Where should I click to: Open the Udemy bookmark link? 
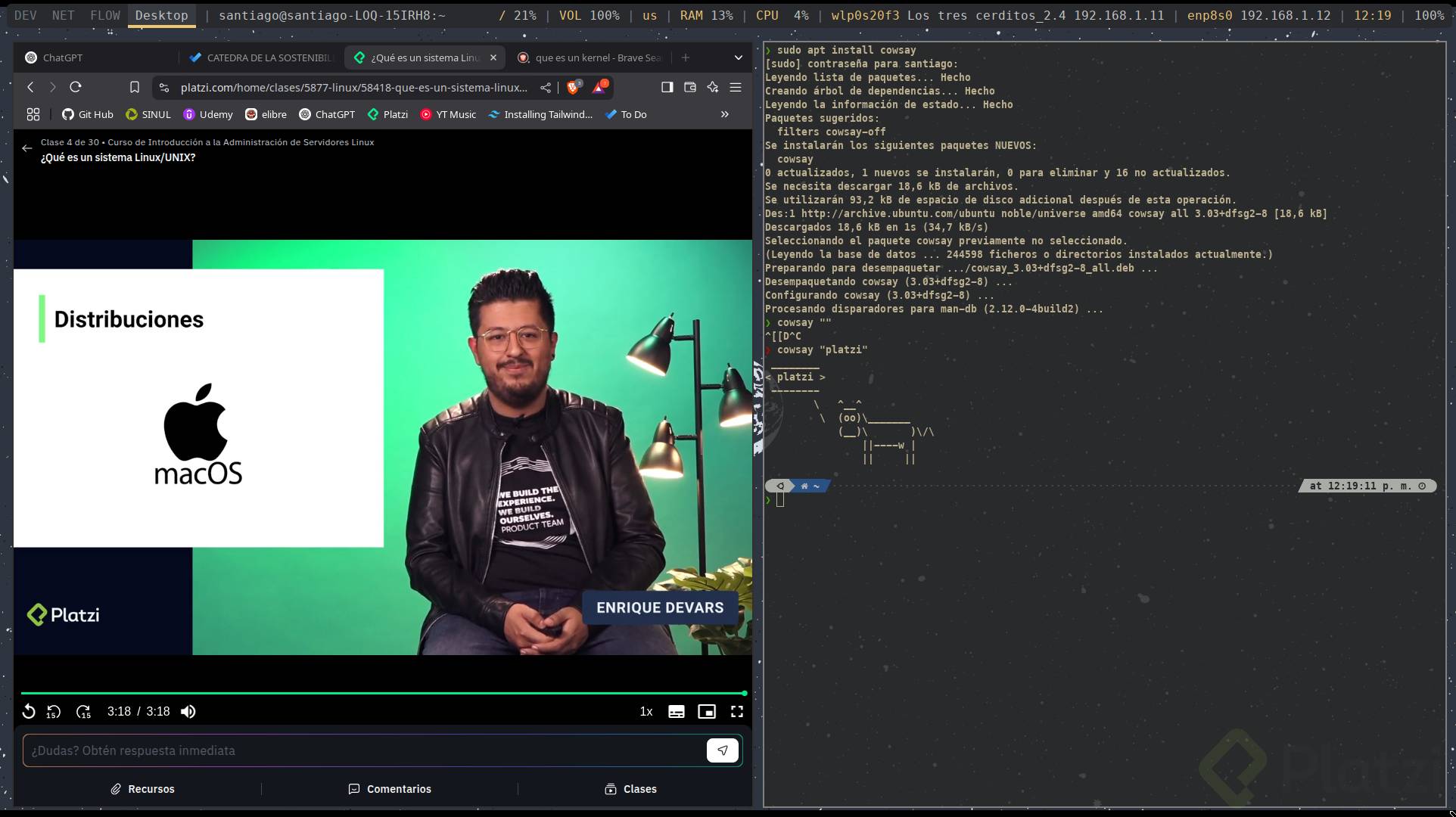(x=208, y=115)
